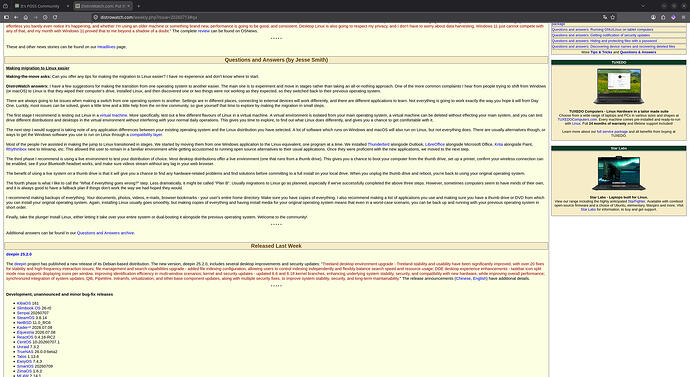Open the compatibility layer link
The image size is (690, 377).
[146, 135]
